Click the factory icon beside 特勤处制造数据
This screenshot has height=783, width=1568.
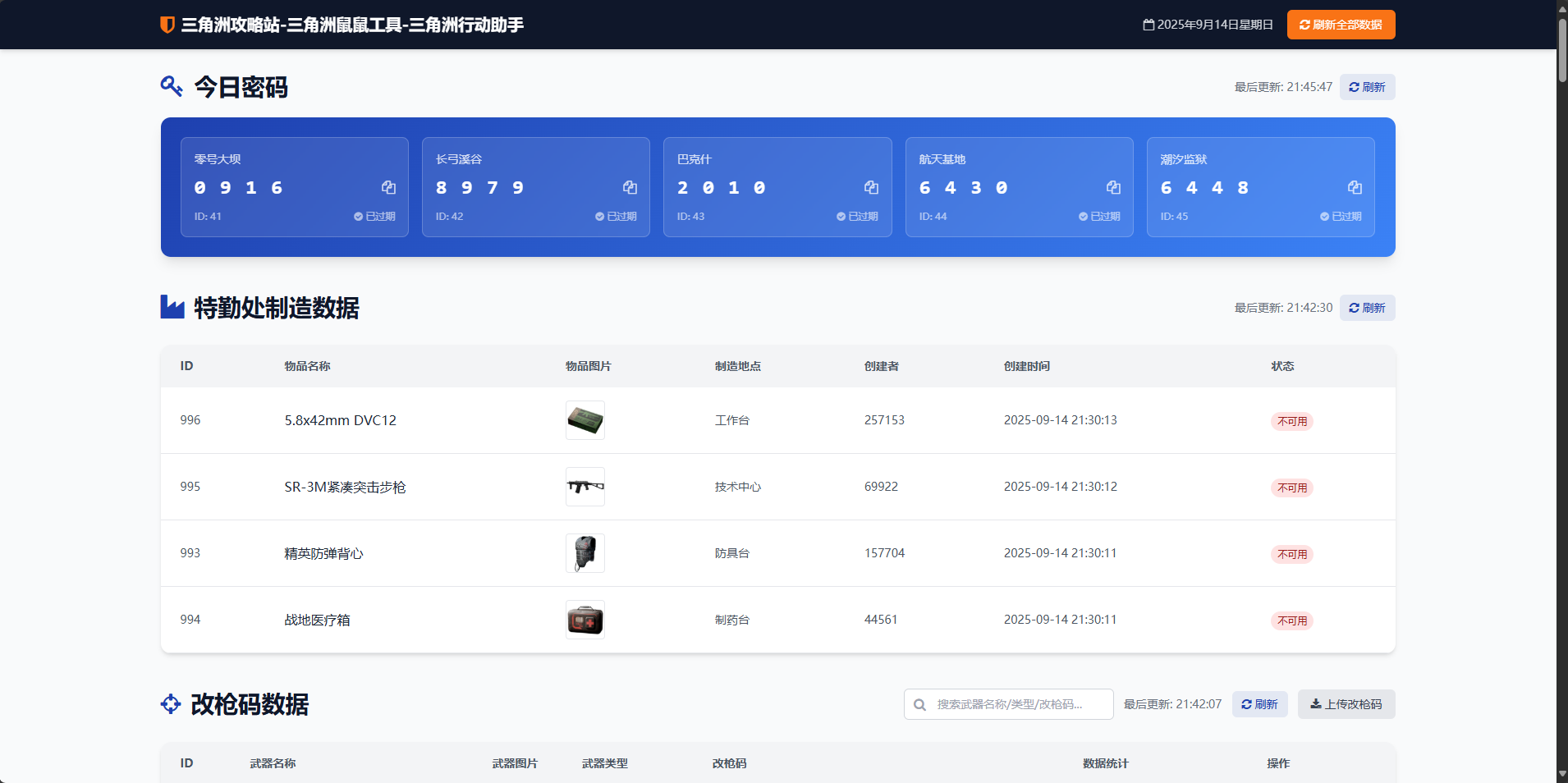(x=172, y=307)
